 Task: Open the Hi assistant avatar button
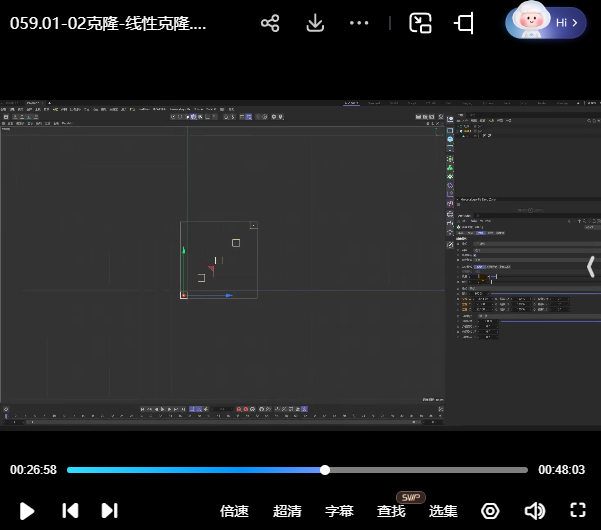546,22
